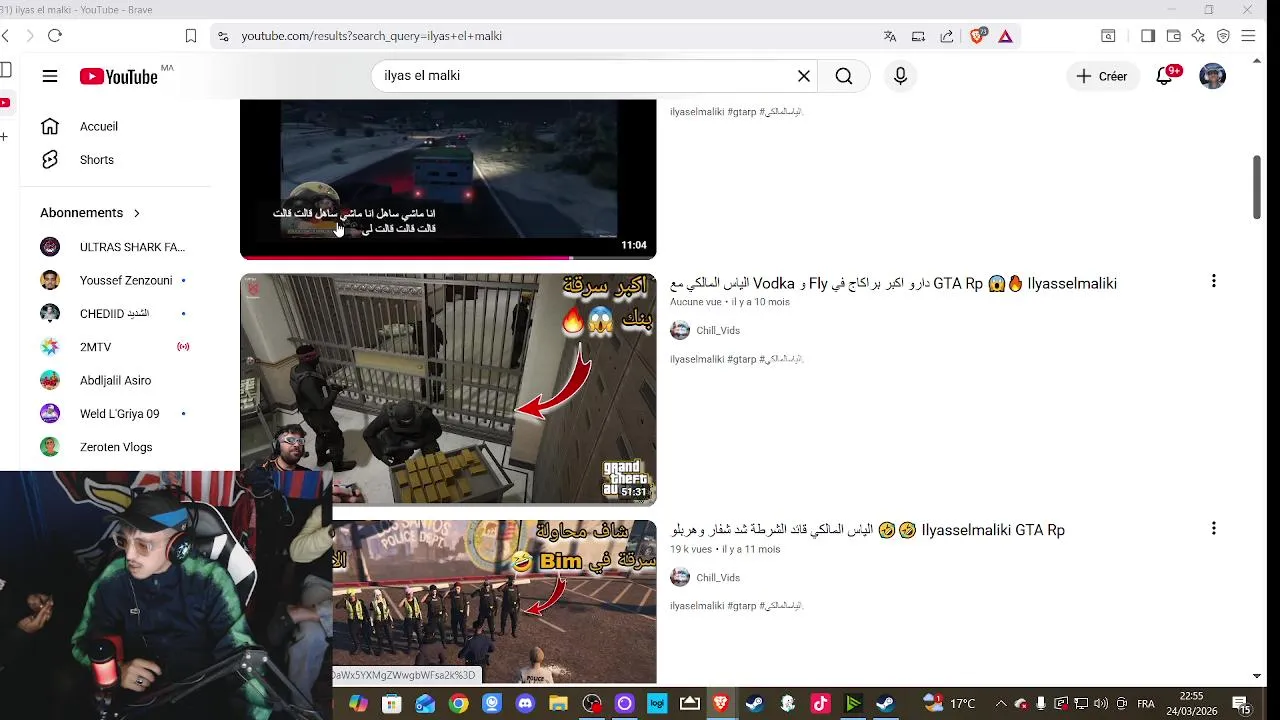
Task: Open Accueil in the sidebar
Action: pyautogui.click(x=115, y=126)
